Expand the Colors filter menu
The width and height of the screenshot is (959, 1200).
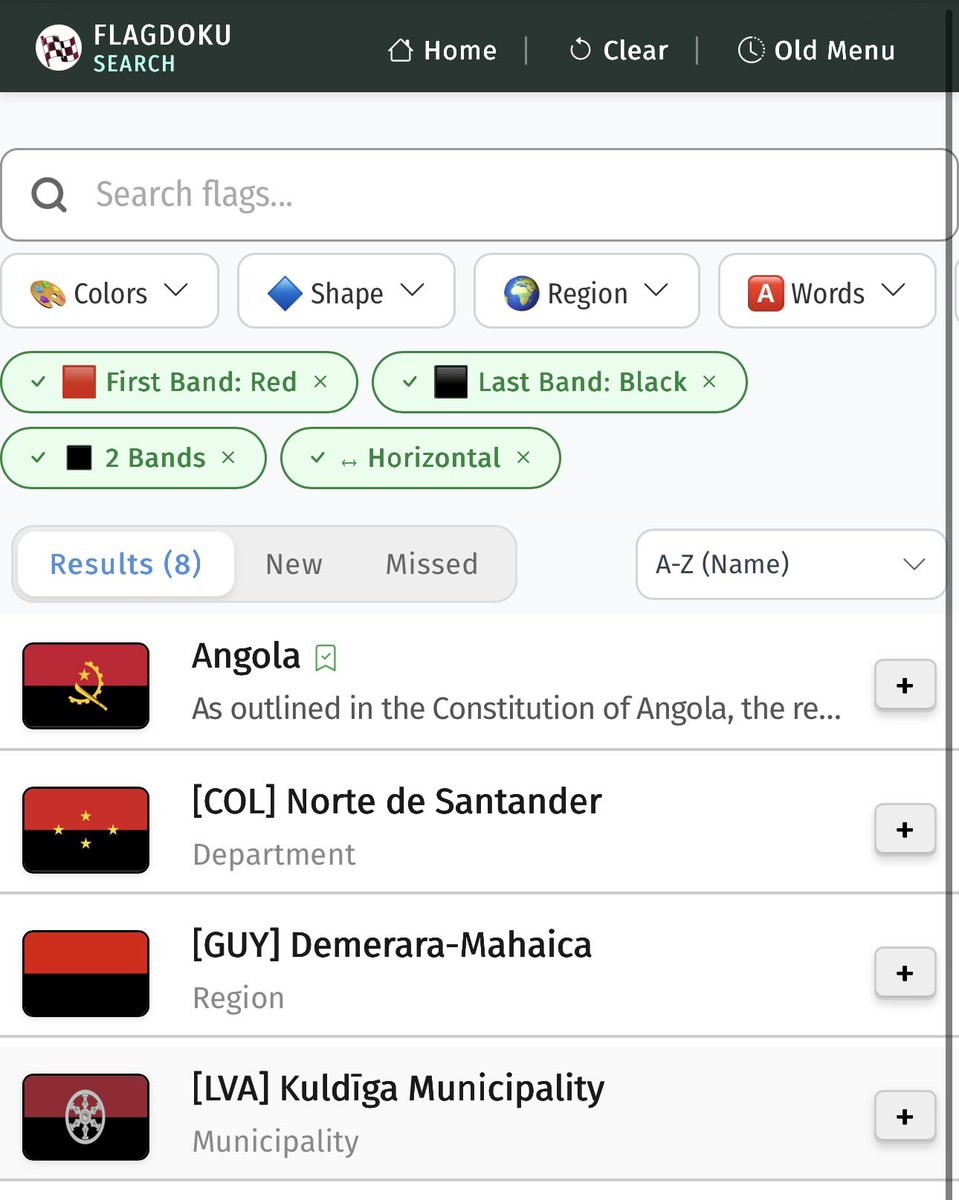[x=110, y=292]
